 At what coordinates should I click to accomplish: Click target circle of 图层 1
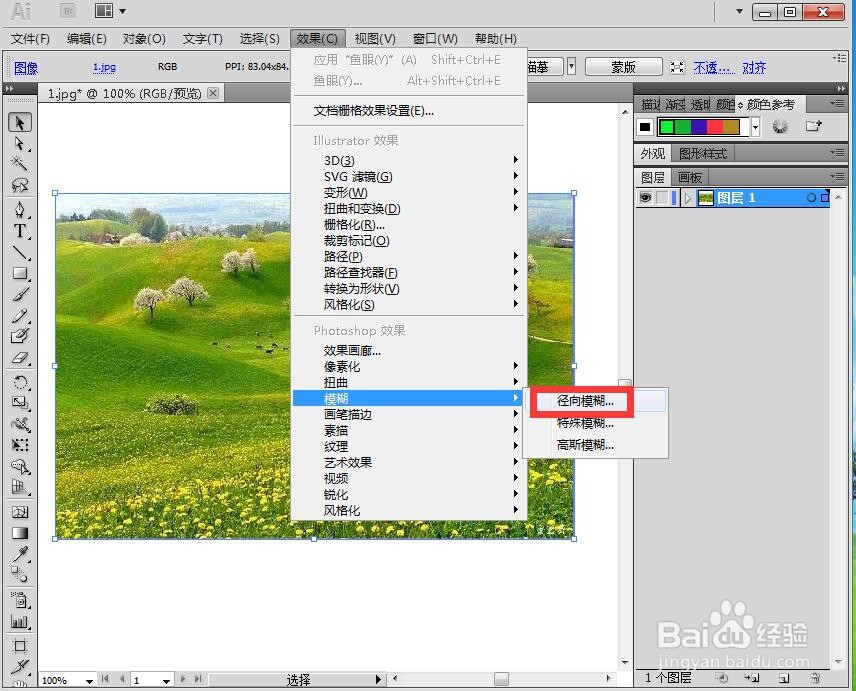[x=811, y=198]
